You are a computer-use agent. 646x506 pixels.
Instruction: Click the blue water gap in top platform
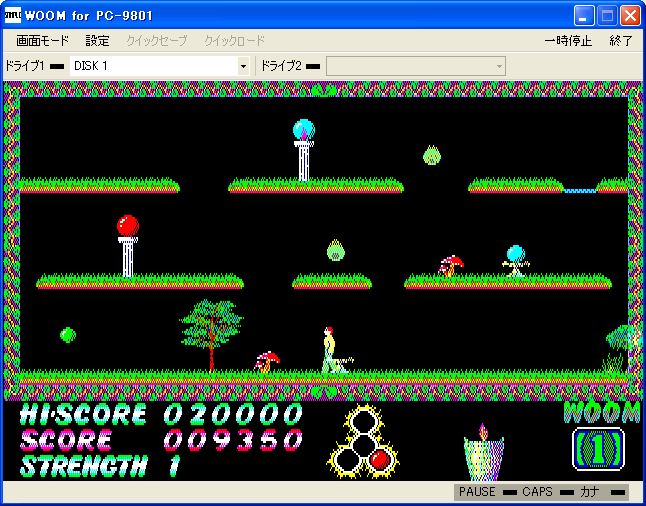tap(580, 191)
